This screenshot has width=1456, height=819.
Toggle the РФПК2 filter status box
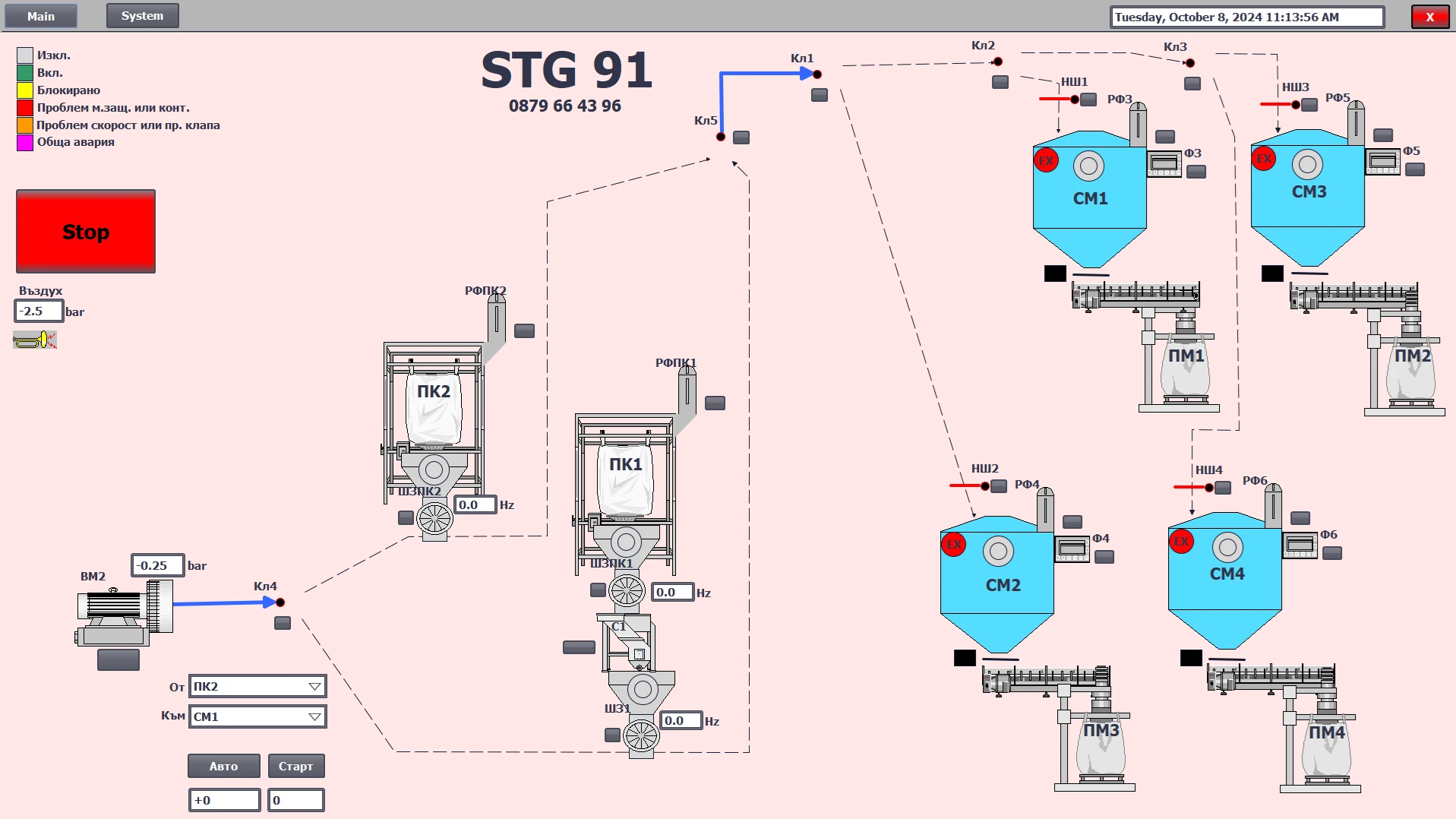tap(524, 330)
